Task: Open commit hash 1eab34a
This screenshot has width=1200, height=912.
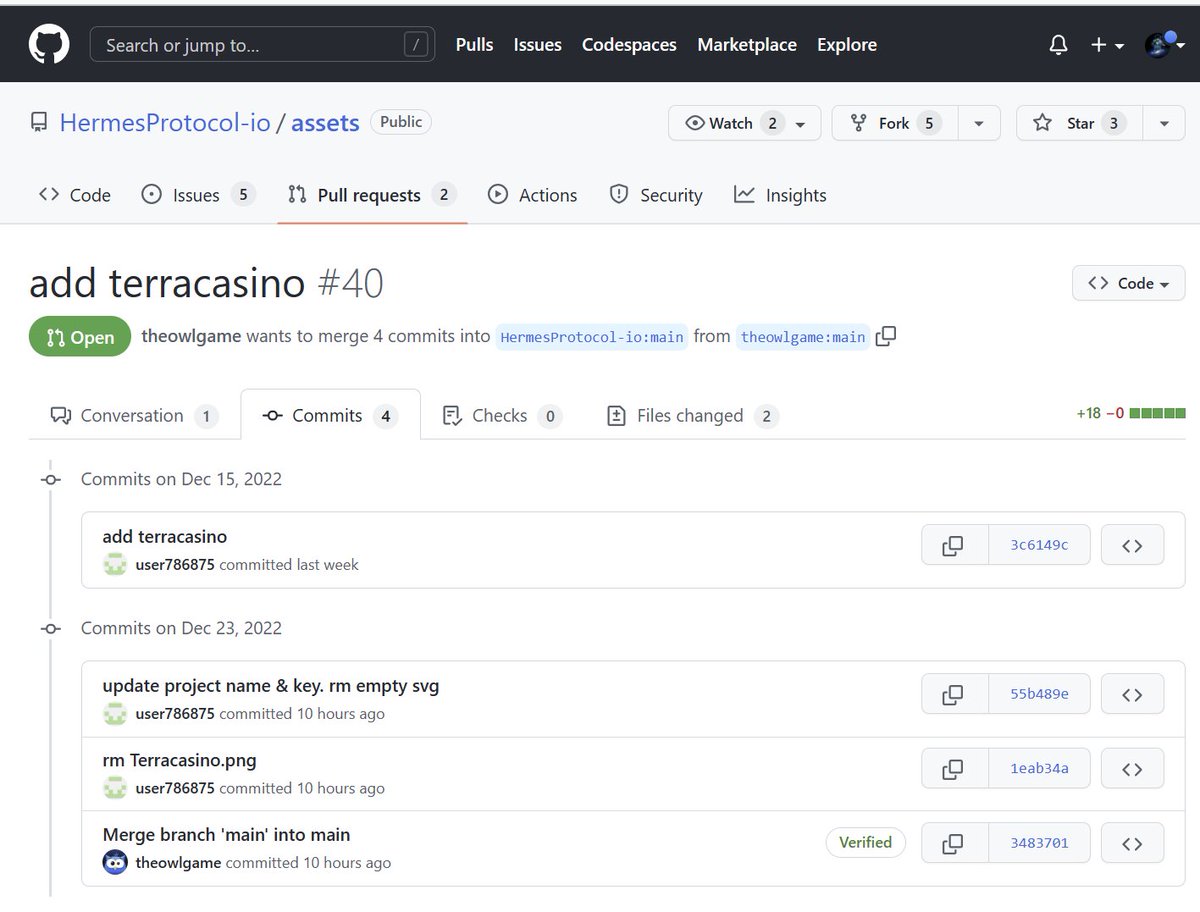Action: [x=1039, y=768]
